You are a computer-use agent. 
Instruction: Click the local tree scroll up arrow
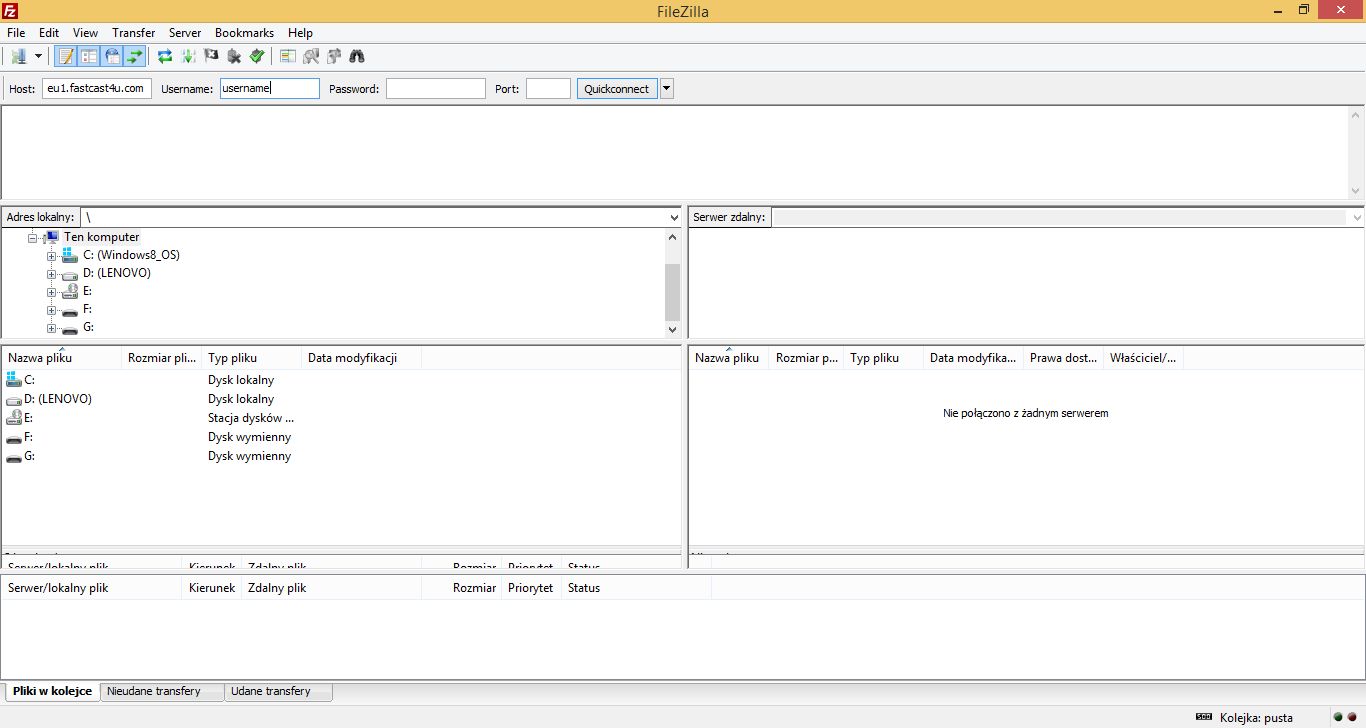coord(672,237)
